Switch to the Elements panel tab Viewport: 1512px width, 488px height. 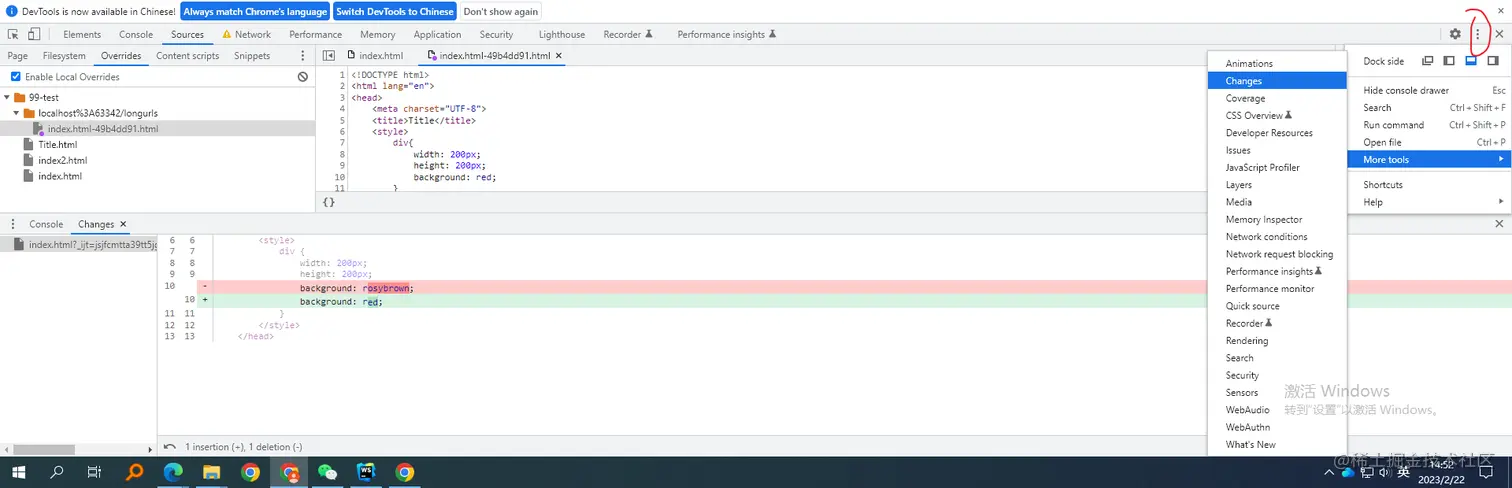coord(82,34)
